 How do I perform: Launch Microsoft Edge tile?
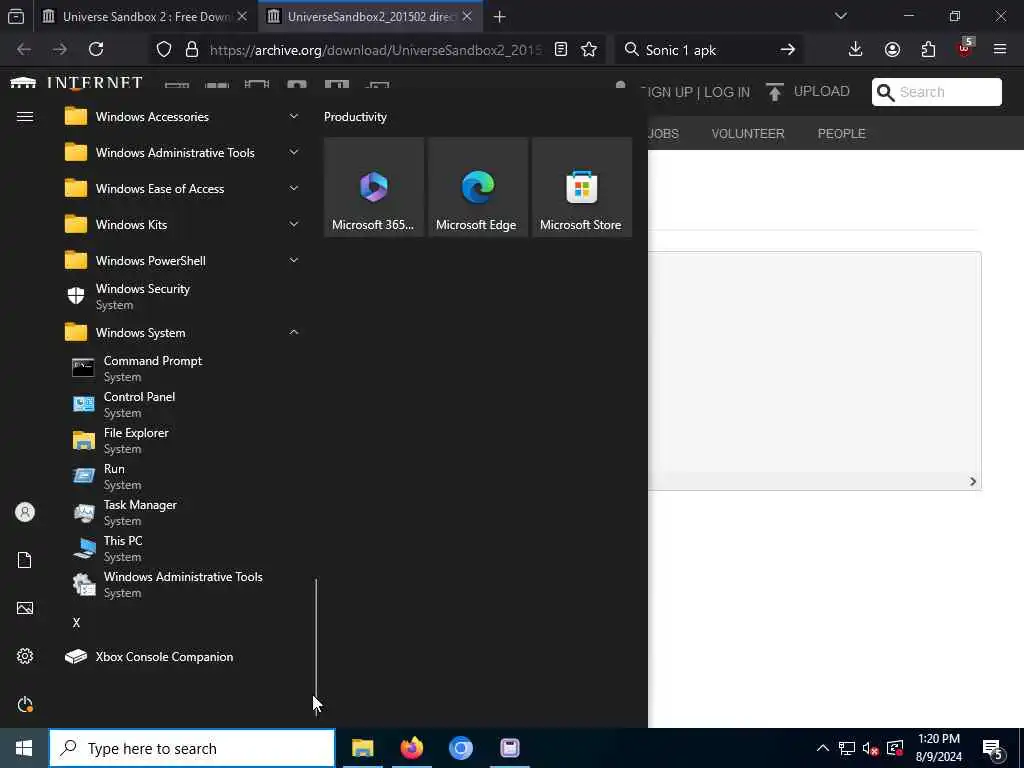(477, 187)
